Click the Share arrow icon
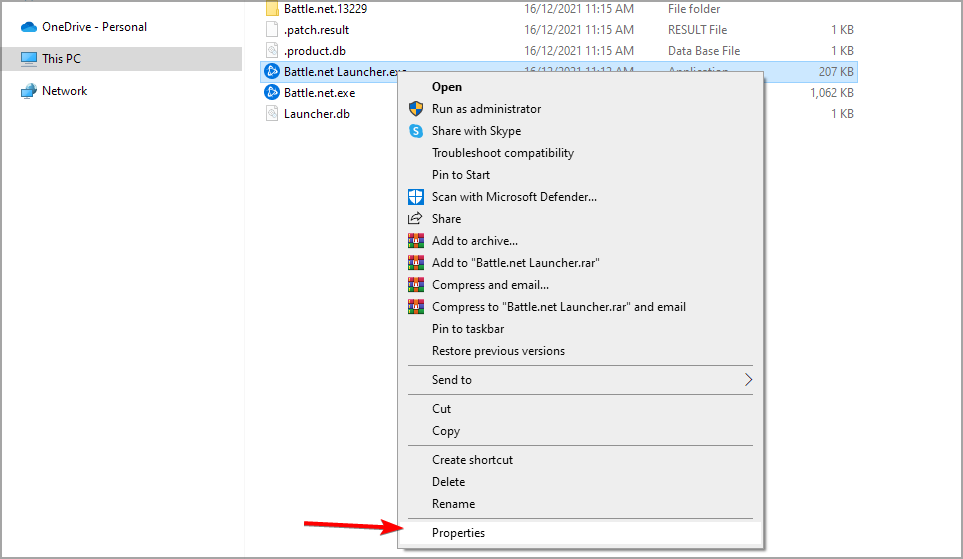Viewport: 963px width, 559px height. click(416, 218)
